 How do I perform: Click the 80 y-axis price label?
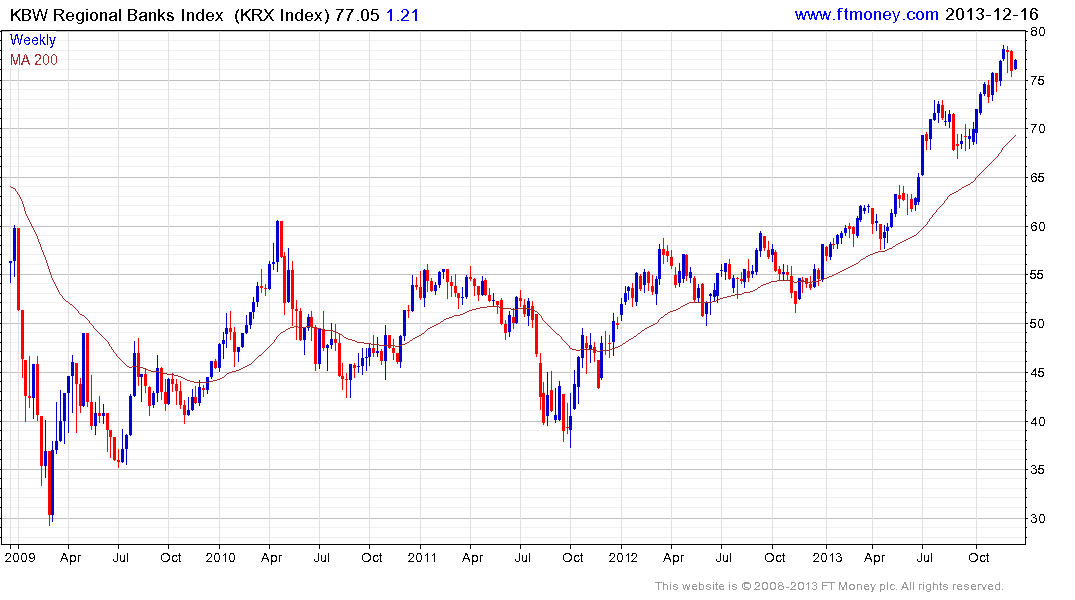(x=1037, y=32)
